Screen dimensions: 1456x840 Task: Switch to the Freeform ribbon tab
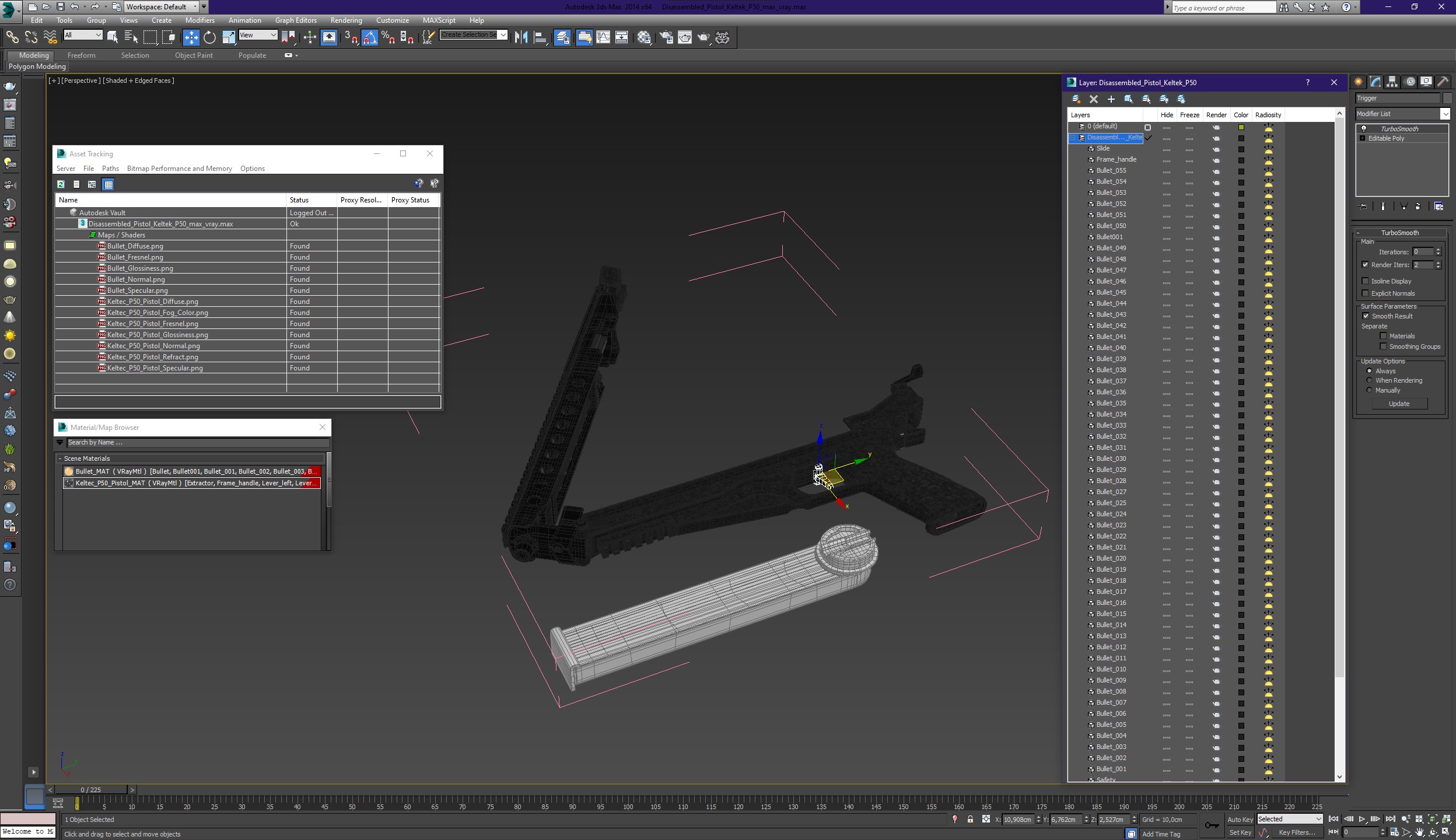point(82,55)
